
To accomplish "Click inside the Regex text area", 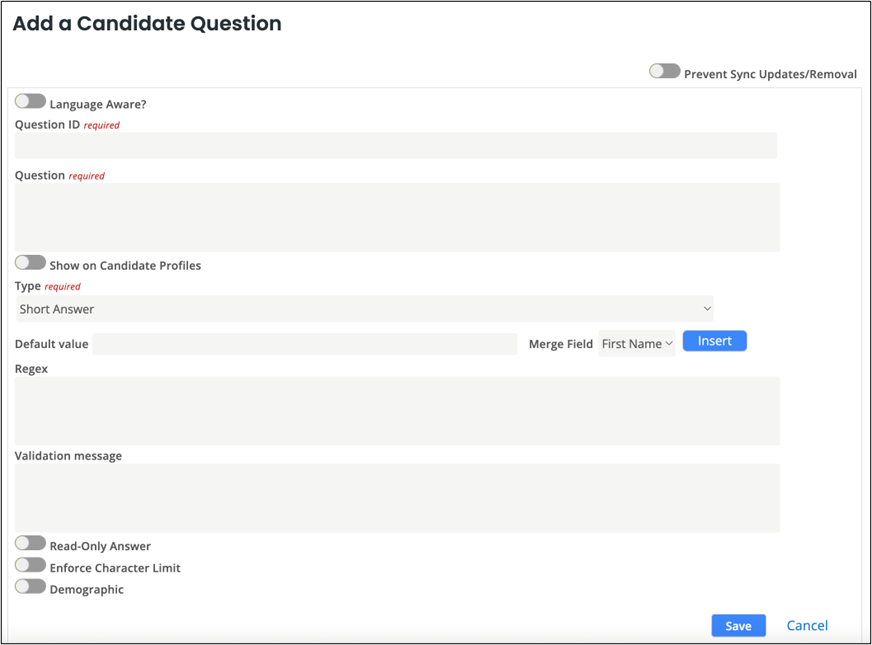I will coord(396,410).
